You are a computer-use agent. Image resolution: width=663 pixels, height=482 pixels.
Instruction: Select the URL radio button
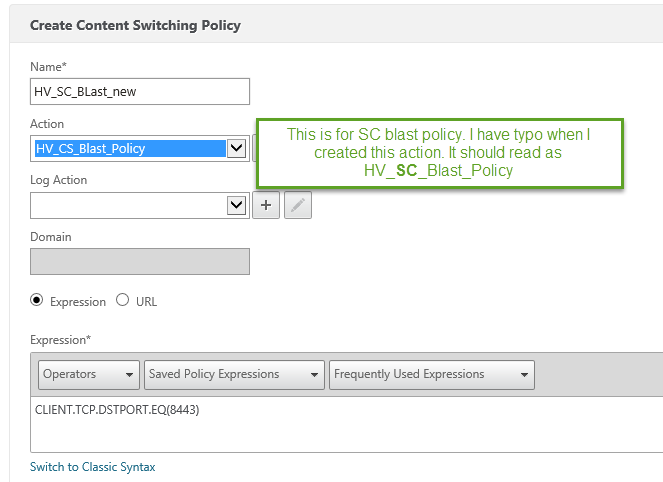(x=123, y=300)
